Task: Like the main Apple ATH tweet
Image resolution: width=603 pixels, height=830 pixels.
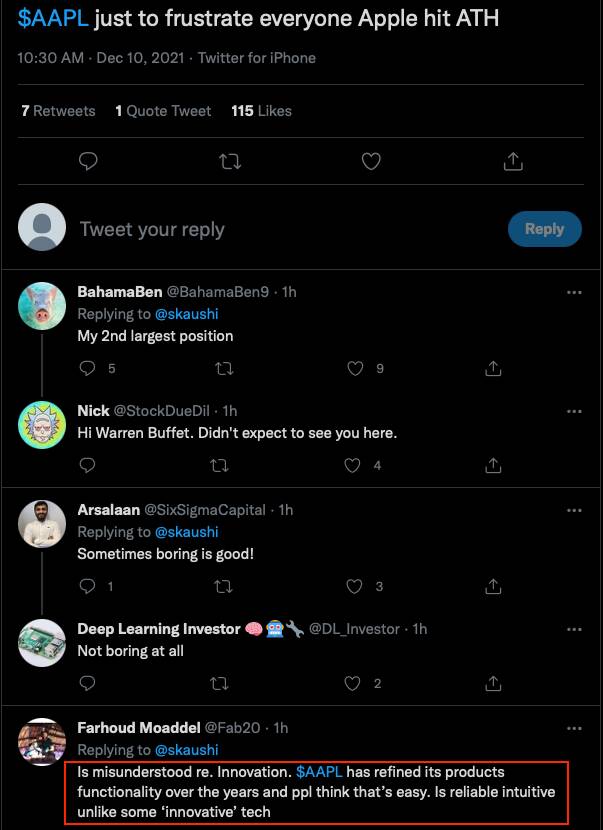Action: 371,161
